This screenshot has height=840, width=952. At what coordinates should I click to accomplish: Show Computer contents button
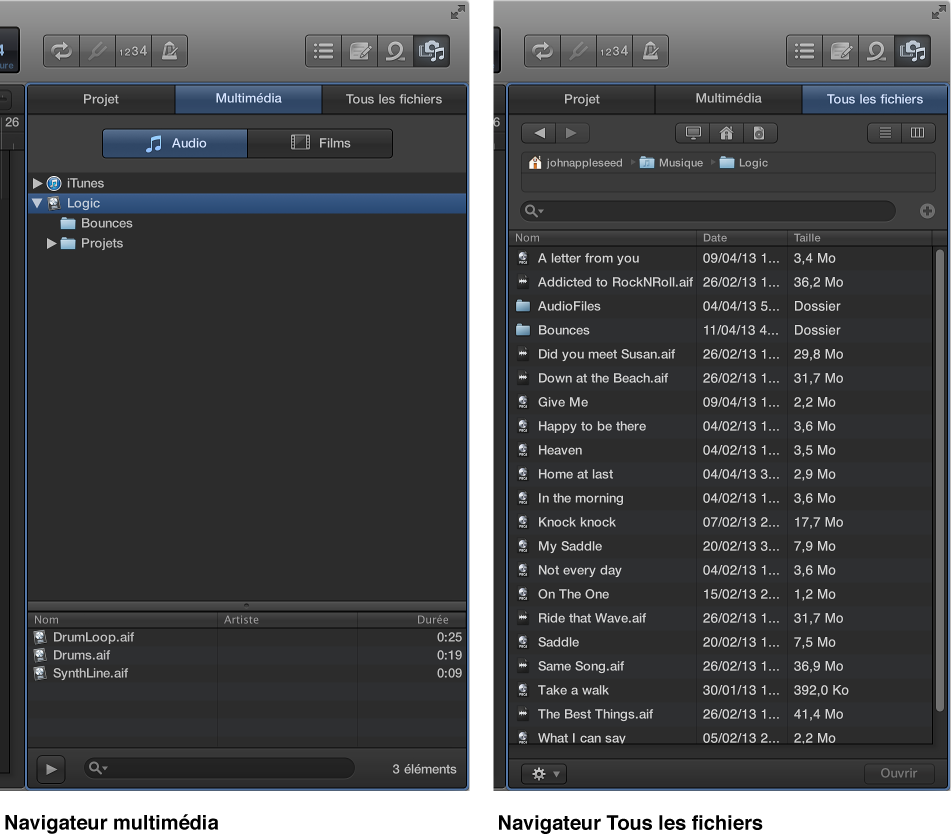(693, 133)
